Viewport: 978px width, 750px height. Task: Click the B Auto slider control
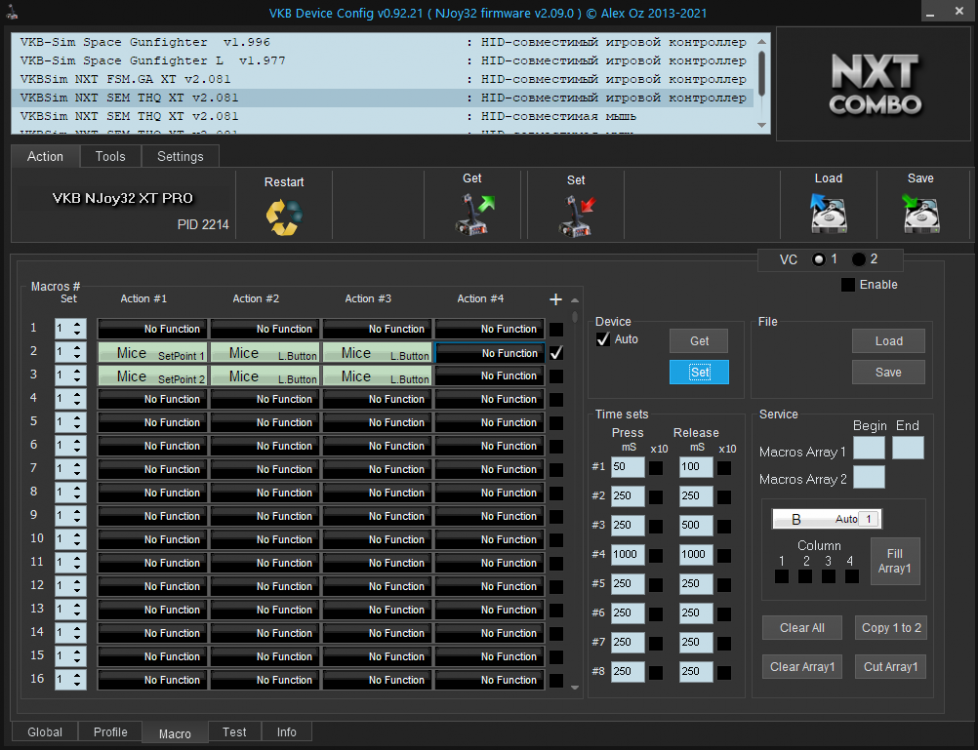click(826, 519)
